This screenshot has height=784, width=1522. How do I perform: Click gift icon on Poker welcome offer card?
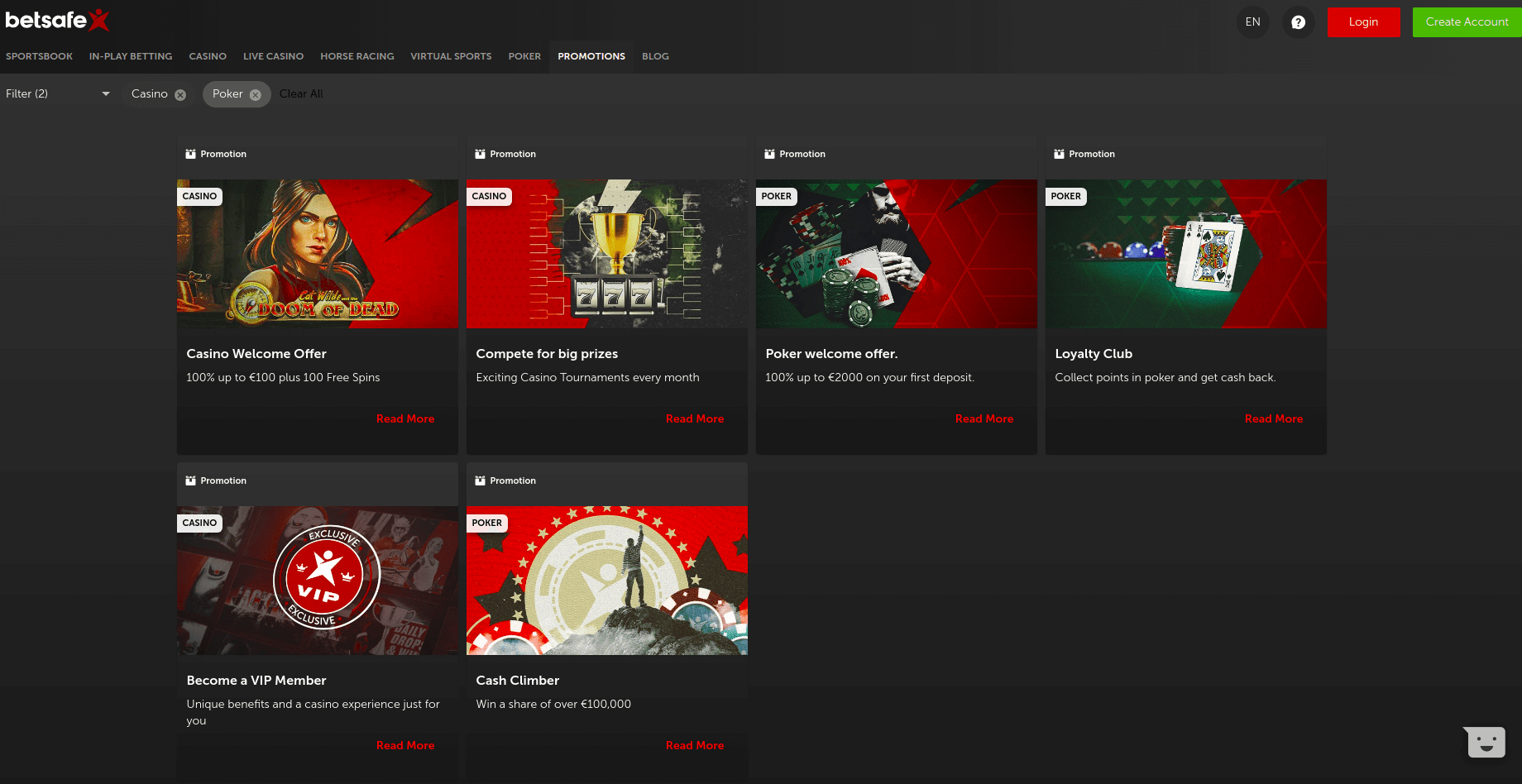[770, 154]
